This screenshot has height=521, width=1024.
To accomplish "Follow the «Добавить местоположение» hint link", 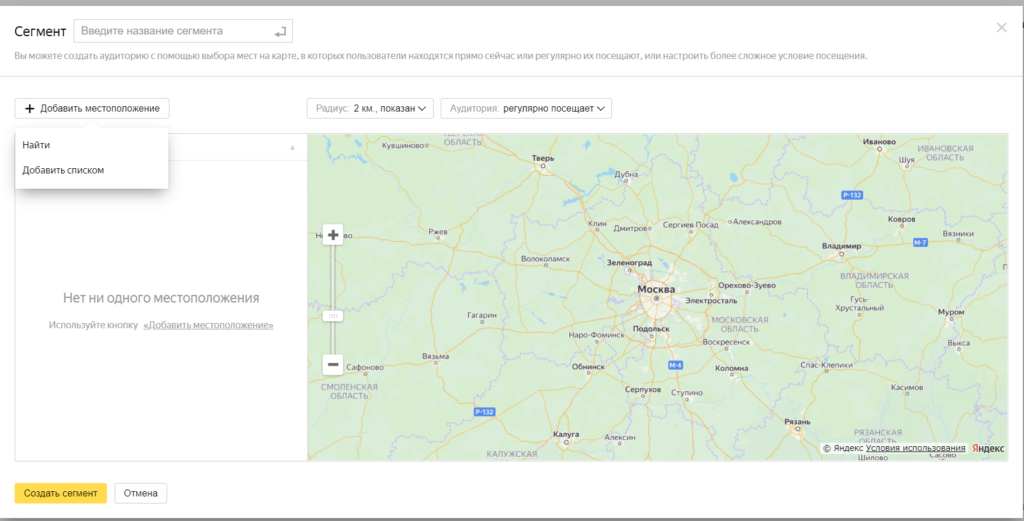I will (x=208, y=325).
